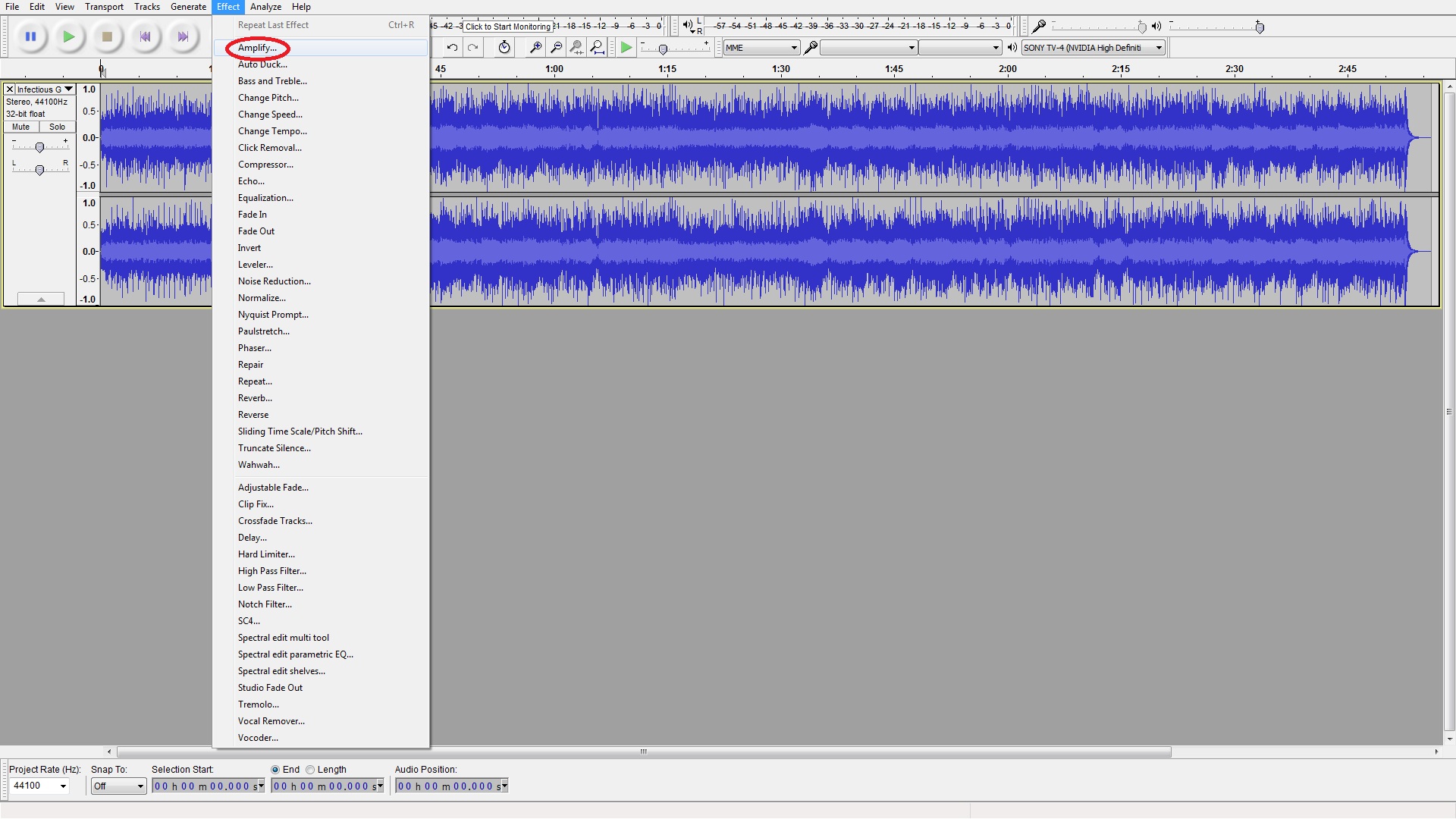Skip to Start of track

(145, 36)
